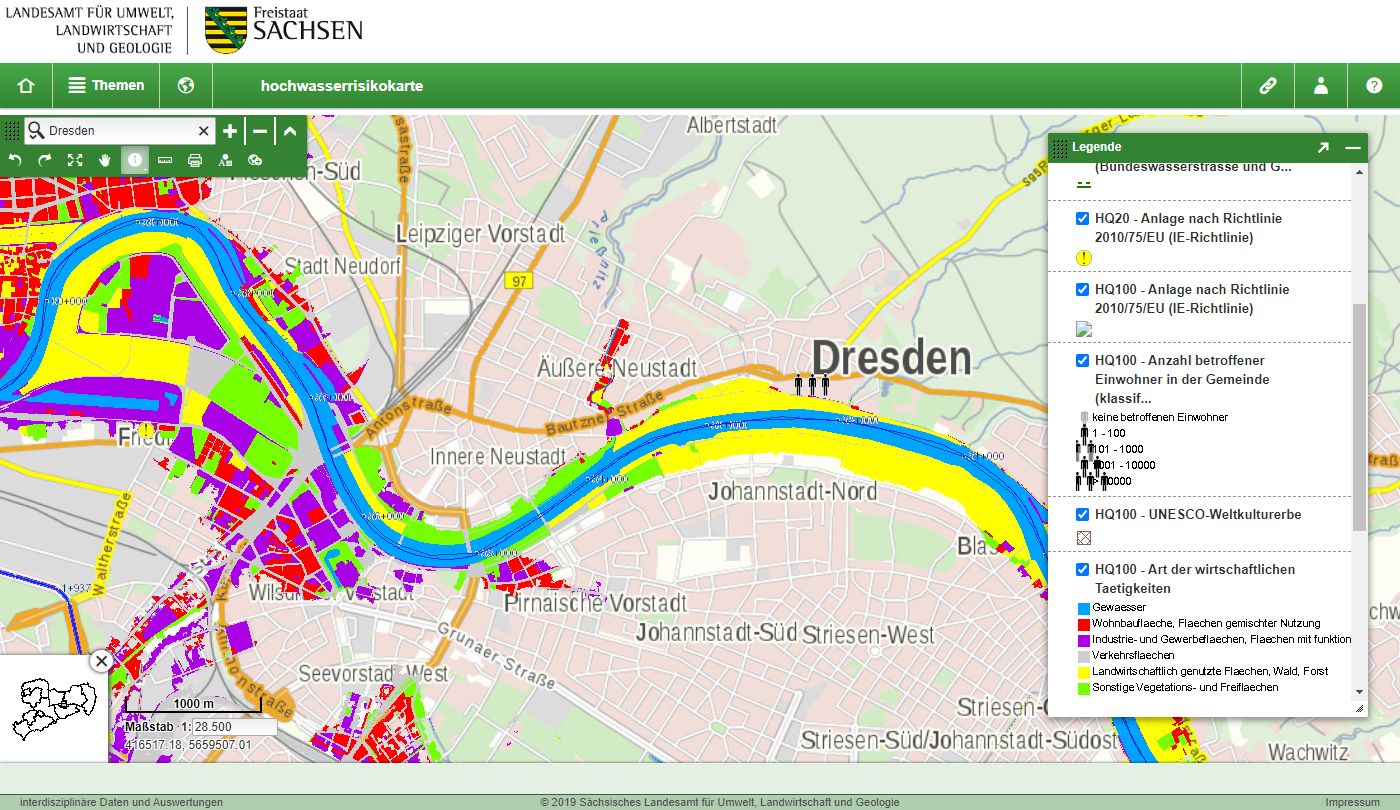1400x810 pixels.
Task: Click the affected residents figures near Dresden
Action: tap(813, 386)
